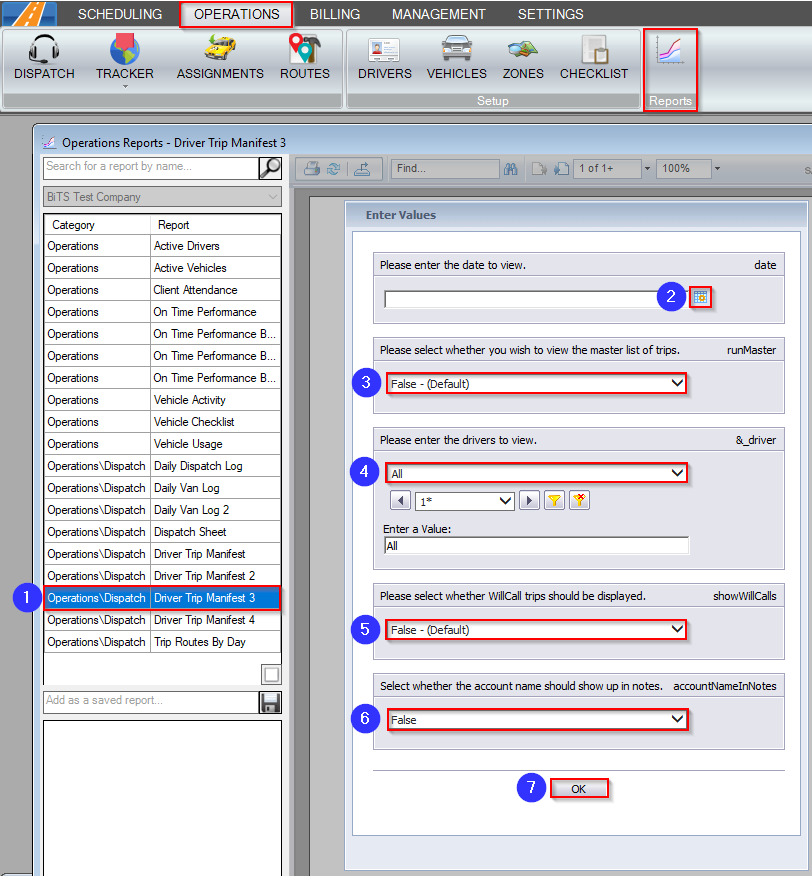
Task: Toggle the checkbox below the report list
Action: (x=270, y=673)
